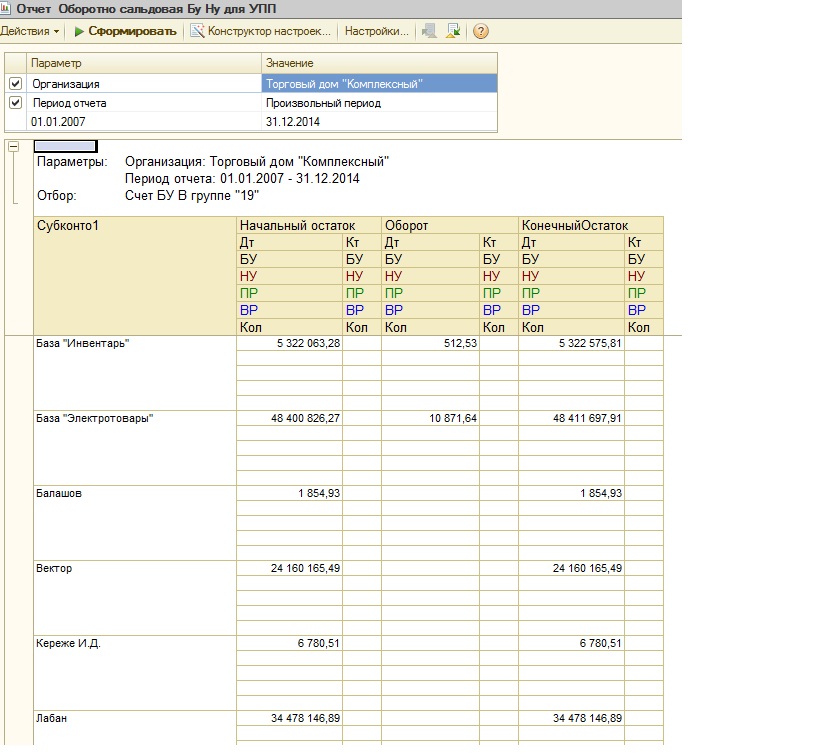Select the Произвольный период value cell
The image size is (833, 753).
click(x=379, y=103)
